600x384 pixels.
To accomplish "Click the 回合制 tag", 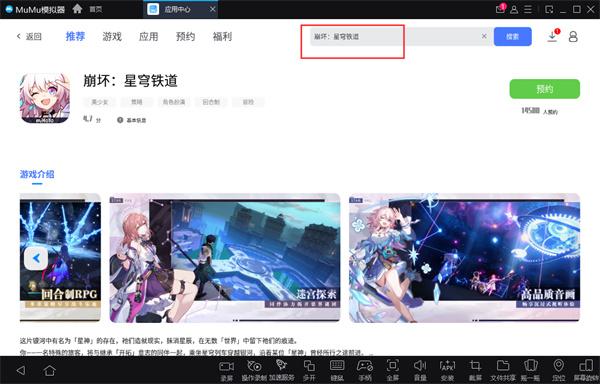I will tap(211, 102).
